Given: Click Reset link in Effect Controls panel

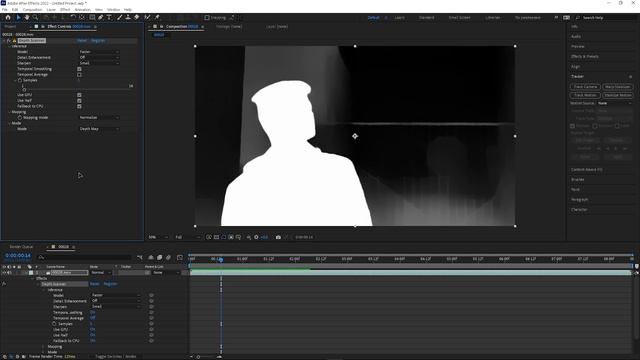Looking at the screenshot, I should (82, 41).
